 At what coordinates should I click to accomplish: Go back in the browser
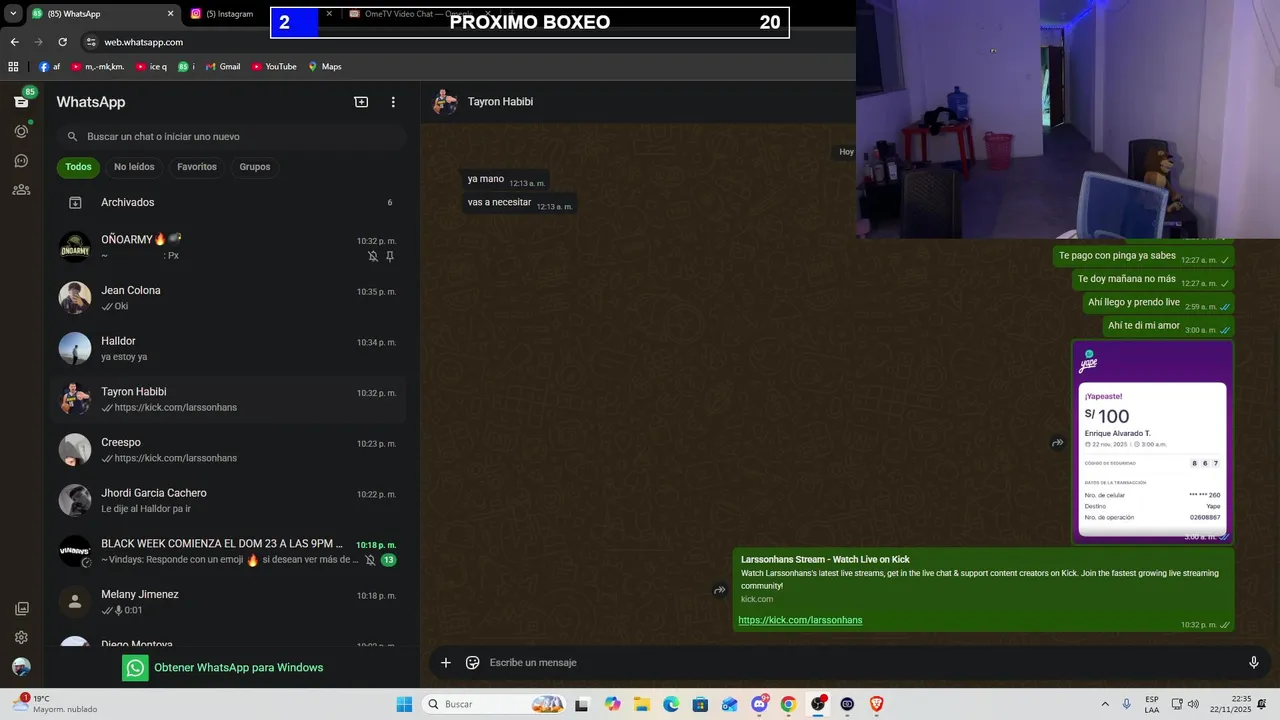[14, 42]
